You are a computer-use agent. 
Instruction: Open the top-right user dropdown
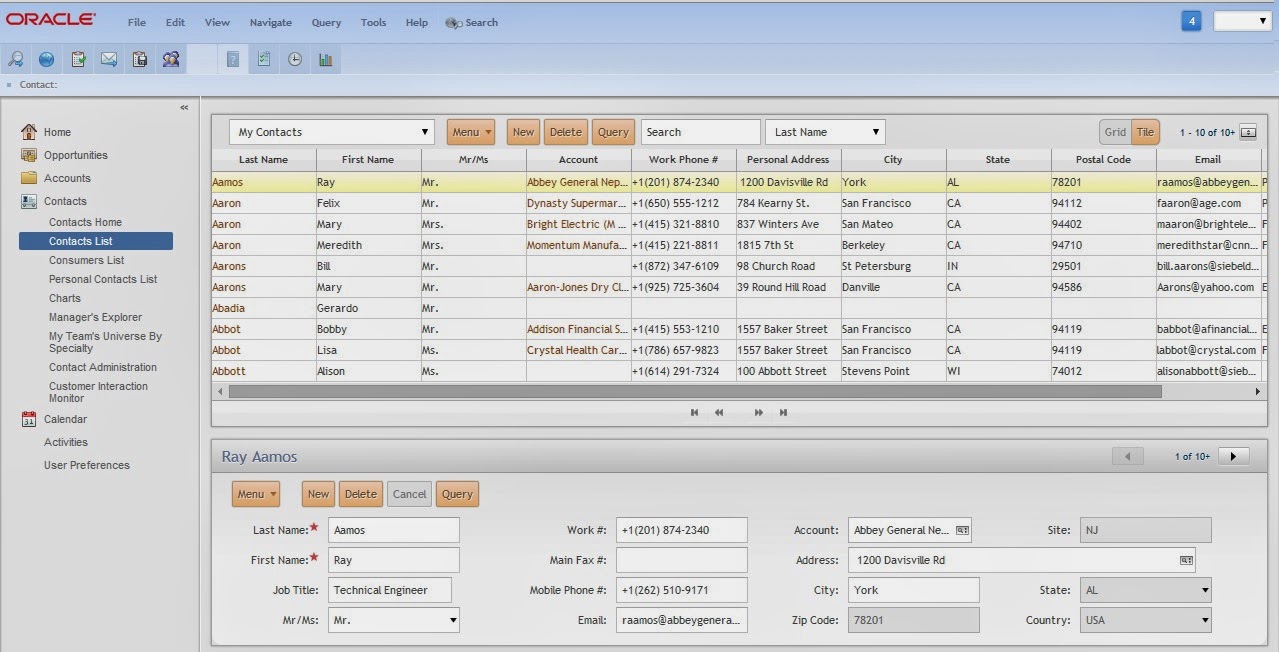1242,21
